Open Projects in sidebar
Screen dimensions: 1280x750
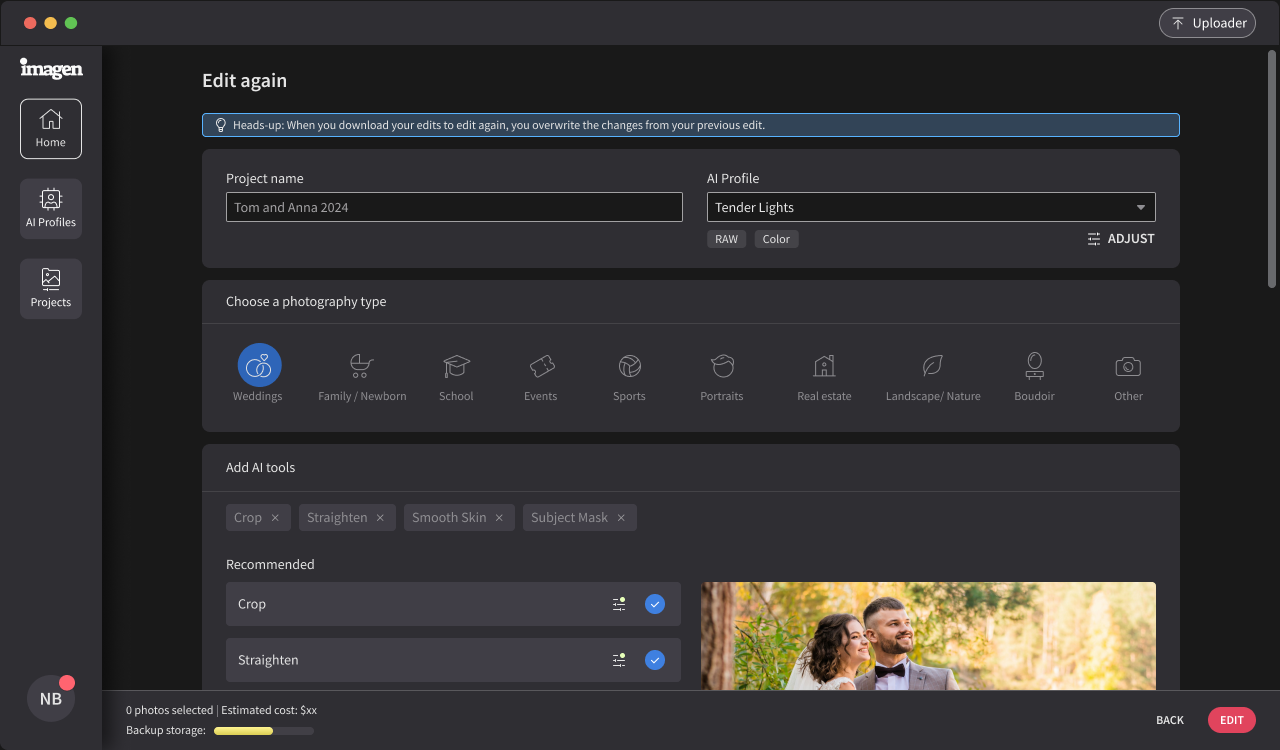[51, 289]
